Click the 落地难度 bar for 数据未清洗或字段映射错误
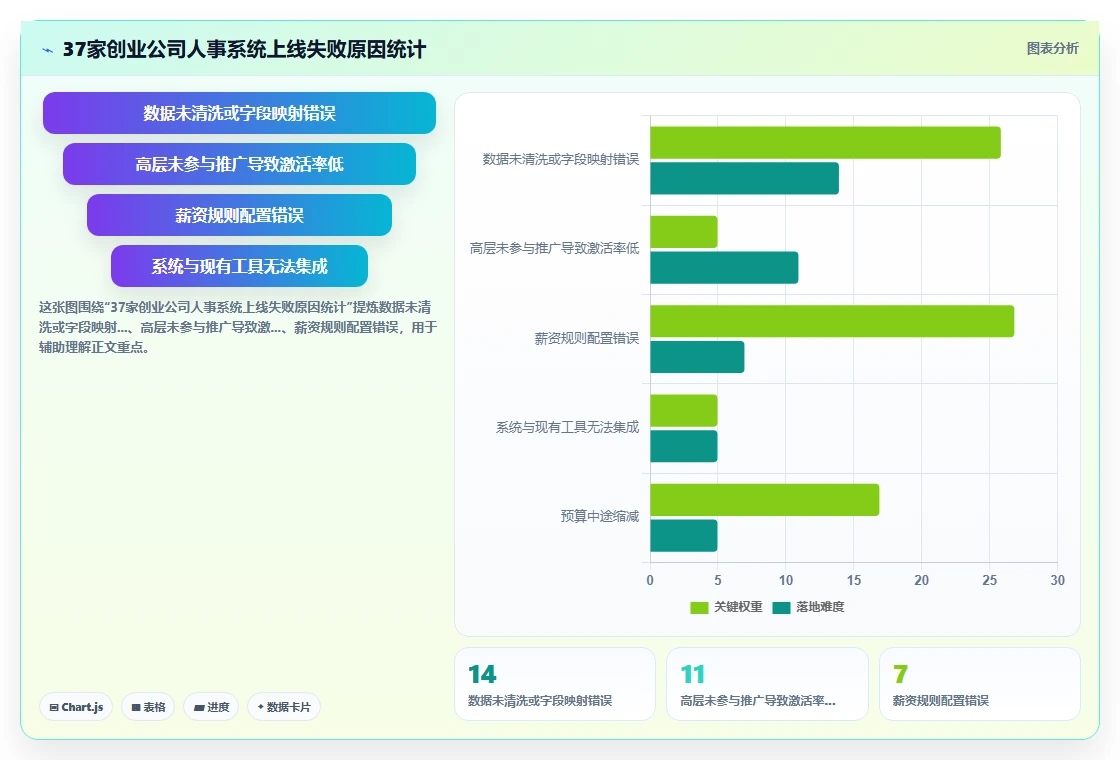Image resolution: width=1120 pixels, height=760 pixels. 744,179
